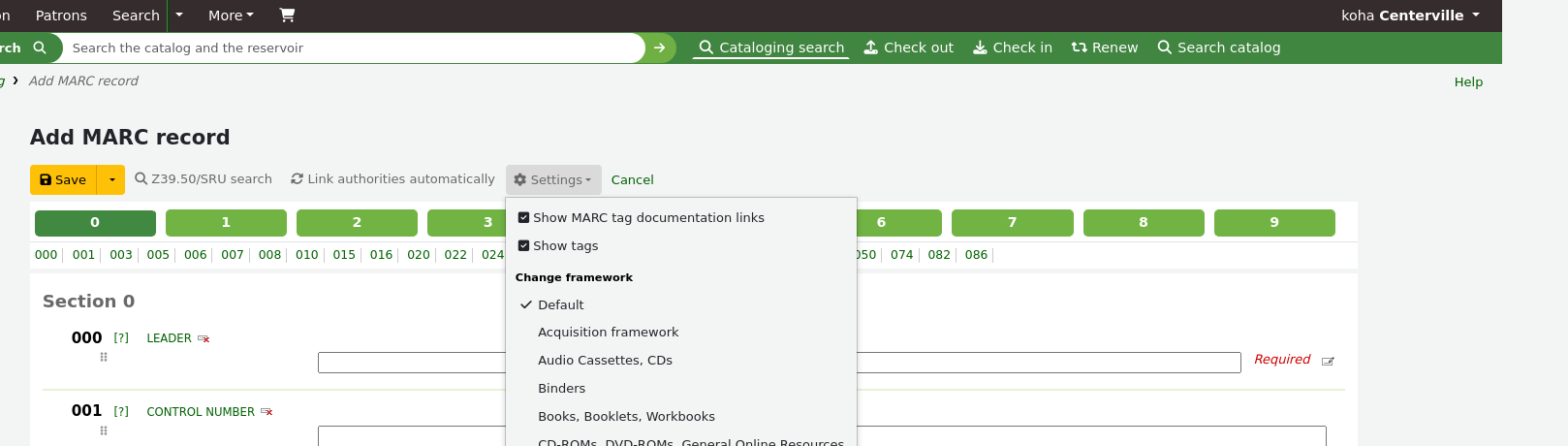Image resolution: width=1568 pixels, height=446 pixels.
Task: Click the catalog and reservoir search field
Action: pyautogui.click(x=349, y=48)
